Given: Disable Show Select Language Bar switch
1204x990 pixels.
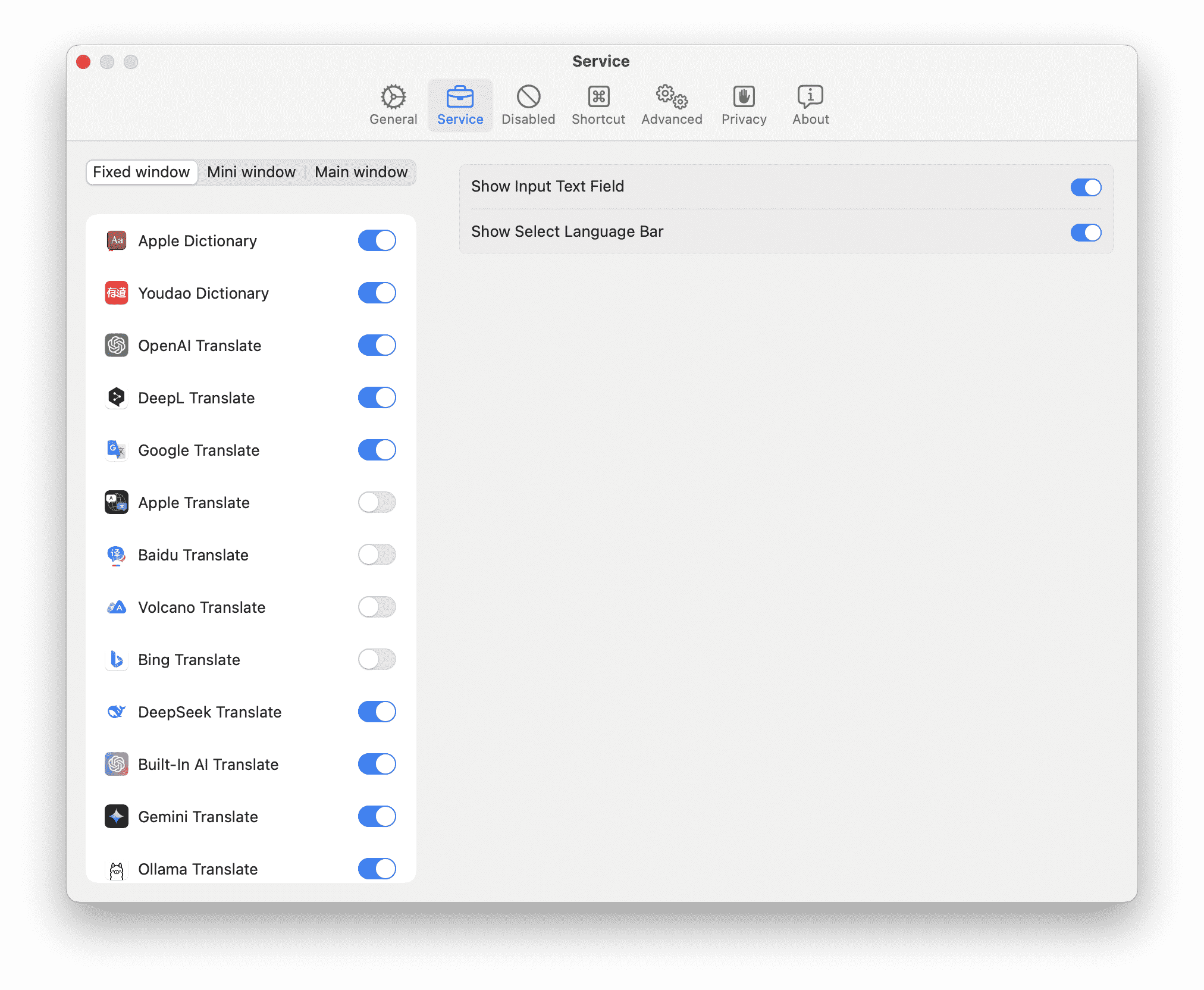Looking at the screenshot, I should click(x=1086, y=232).
